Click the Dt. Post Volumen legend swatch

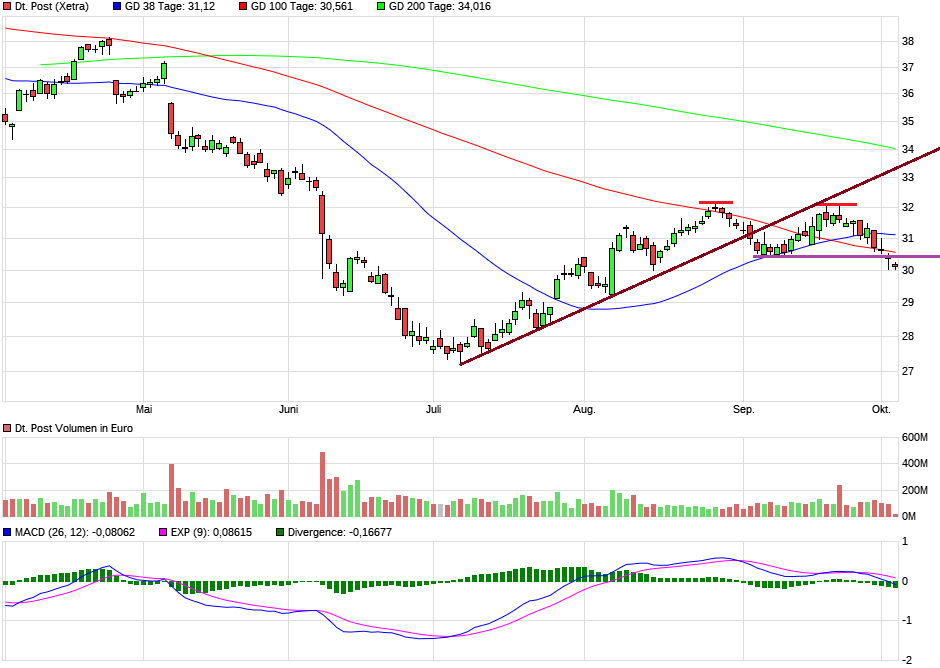[7, 428]
